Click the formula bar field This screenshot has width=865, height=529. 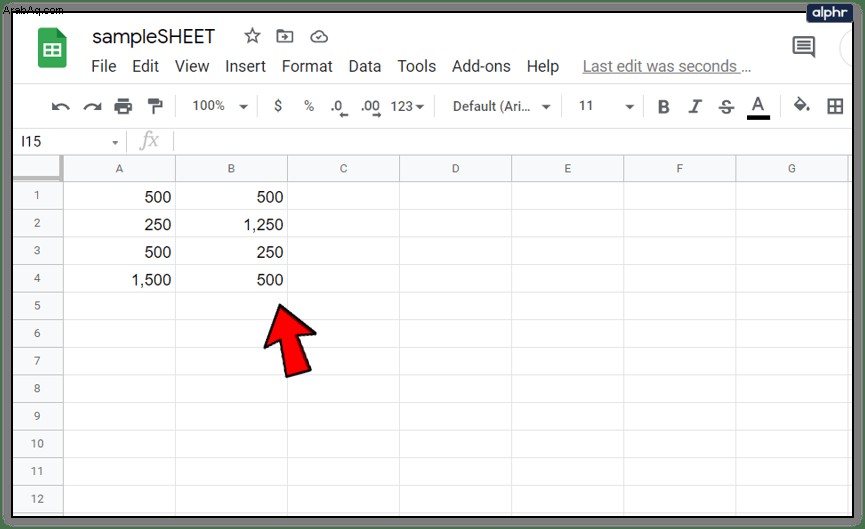(513, 142)
